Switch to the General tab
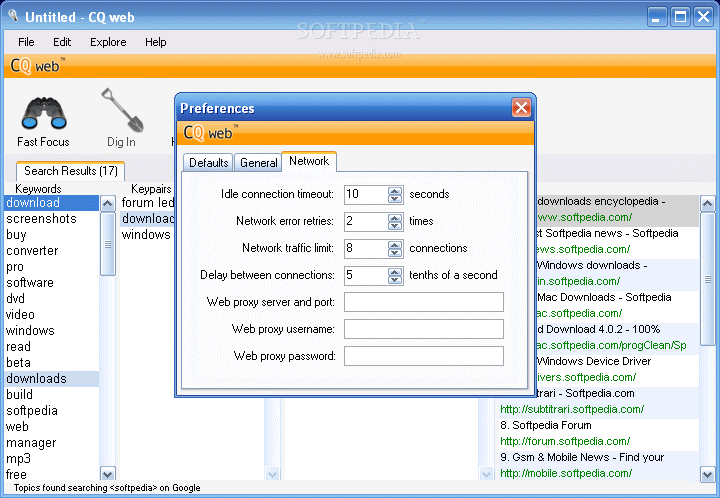Screen dimensions: 720x498 click(x=259, y=162)
